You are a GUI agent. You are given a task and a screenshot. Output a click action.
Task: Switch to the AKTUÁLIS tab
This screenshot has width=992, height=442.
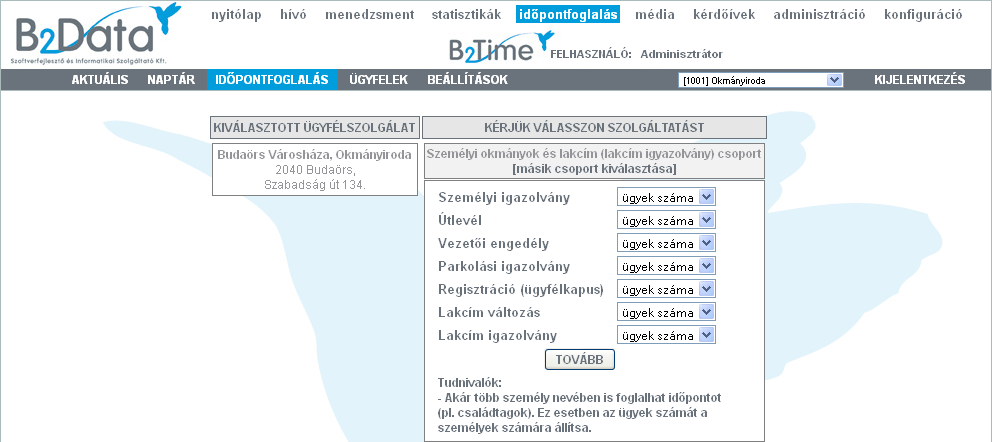pyautogui.click(x=100, y=80)
